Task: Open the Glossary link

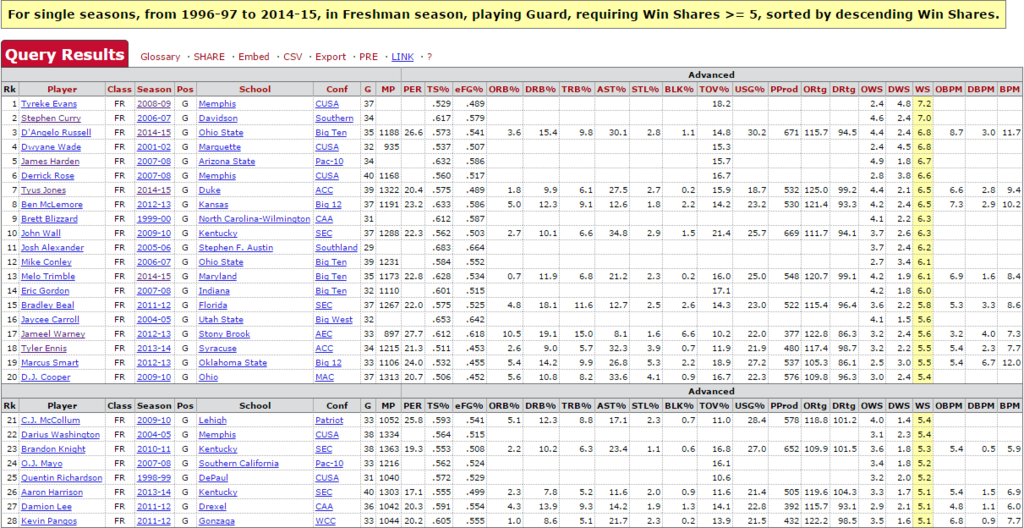Action: coord(160,57)
